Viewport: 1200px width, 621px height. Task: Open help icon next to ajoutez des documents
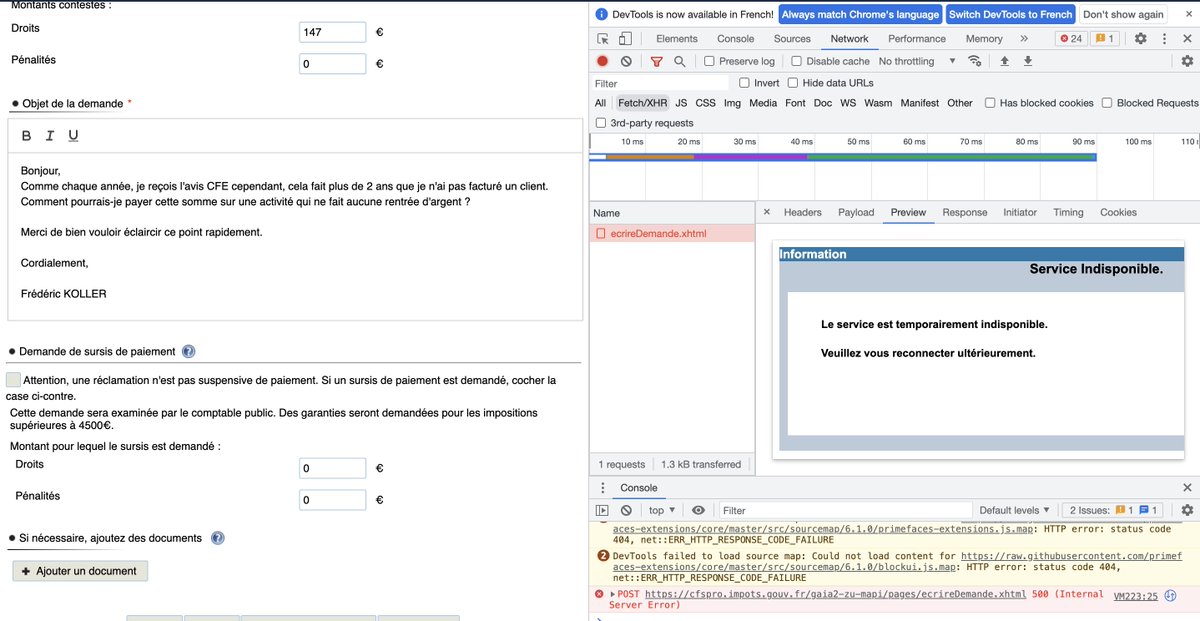coord(217,538)
